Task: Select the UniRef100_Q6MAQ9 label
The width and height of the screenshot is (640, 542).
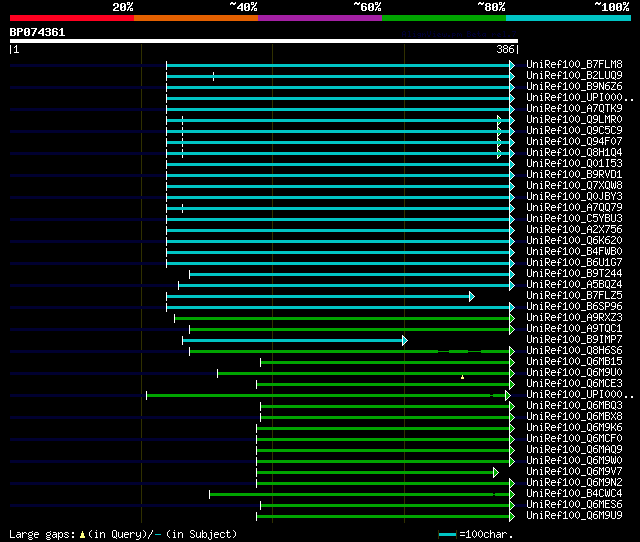Action: click(574, 450)
